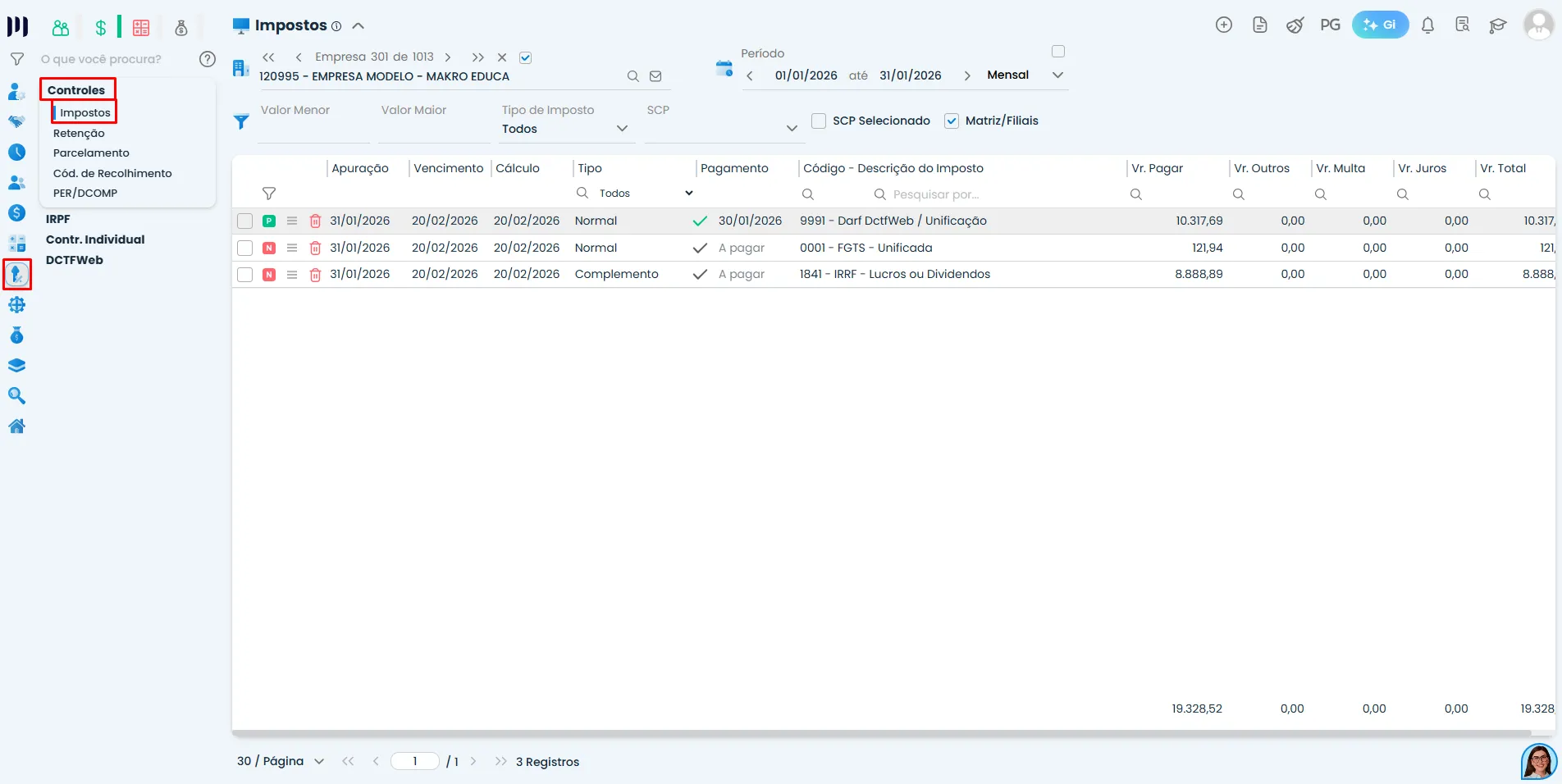Select Cód. de Recolhimento menu item

112,174
